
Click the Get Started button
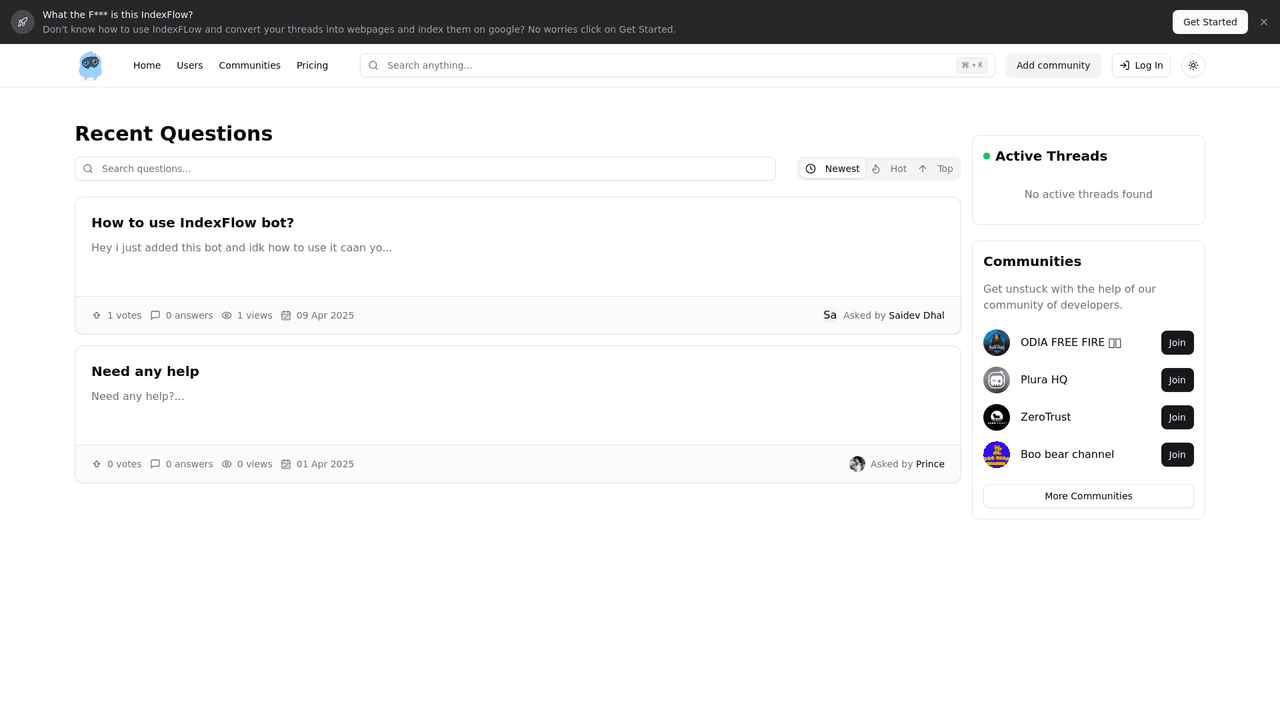point(1210,22)
